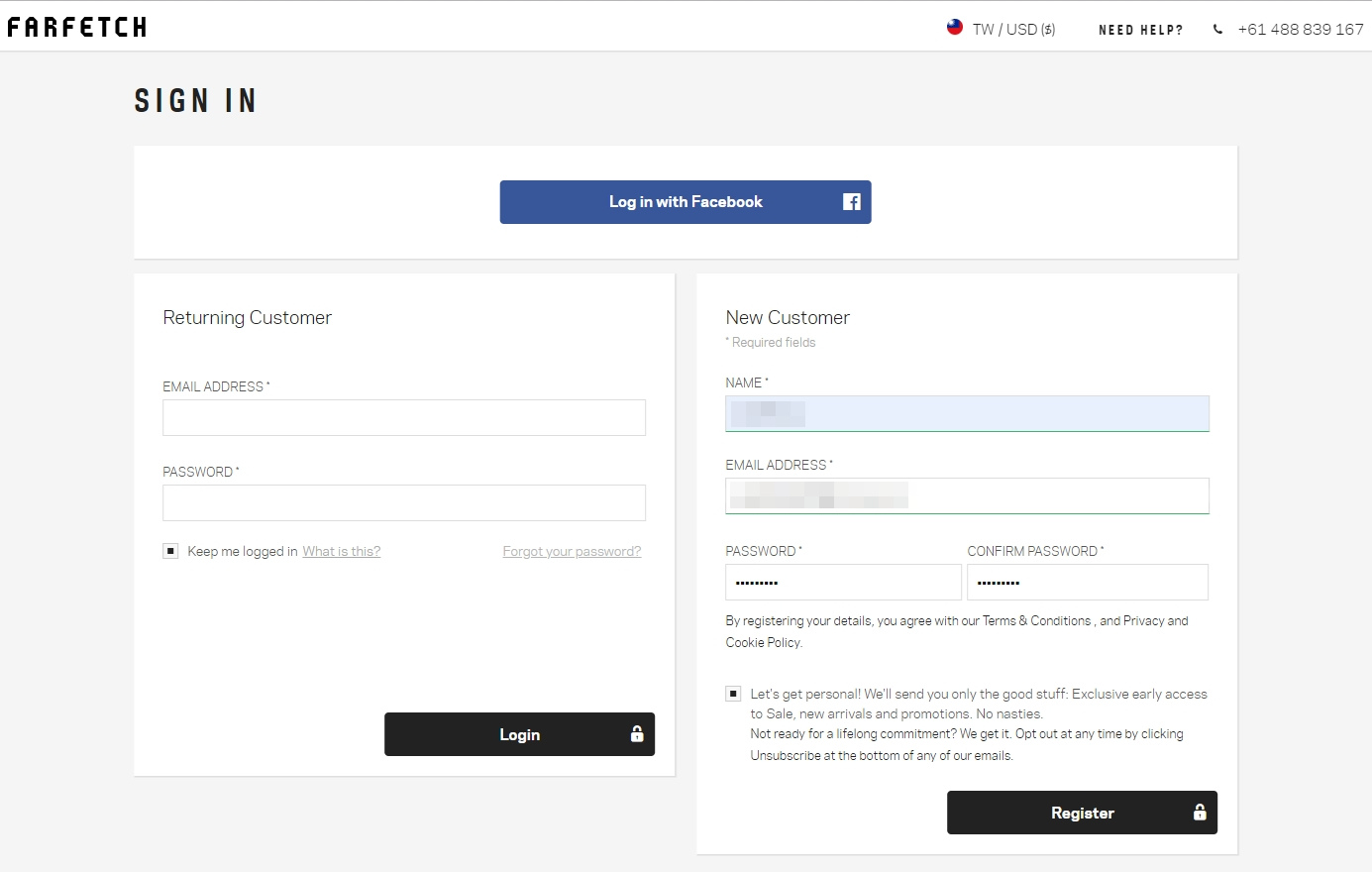Open the What is this? link
The width and height of the screenshot is (1372, 872).
pyautogui.click(x=342, y=552)
